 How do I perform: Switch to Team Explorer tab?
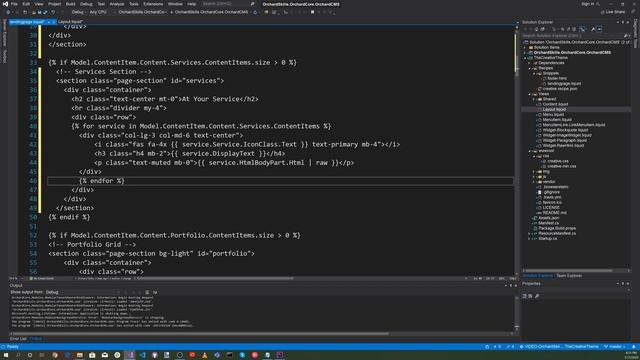569,276
